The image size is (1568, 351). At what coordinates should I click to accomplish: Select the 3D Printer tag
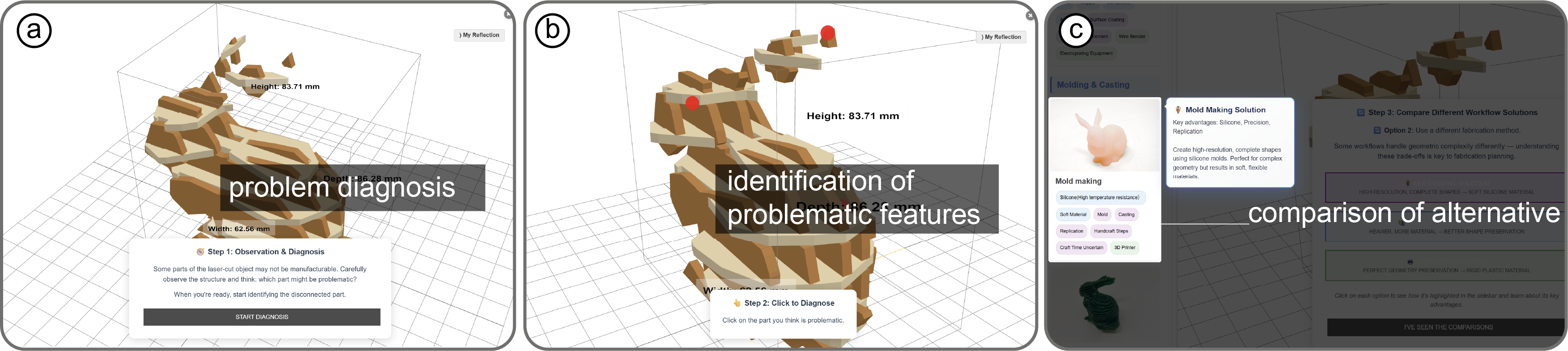point(1124,248)
